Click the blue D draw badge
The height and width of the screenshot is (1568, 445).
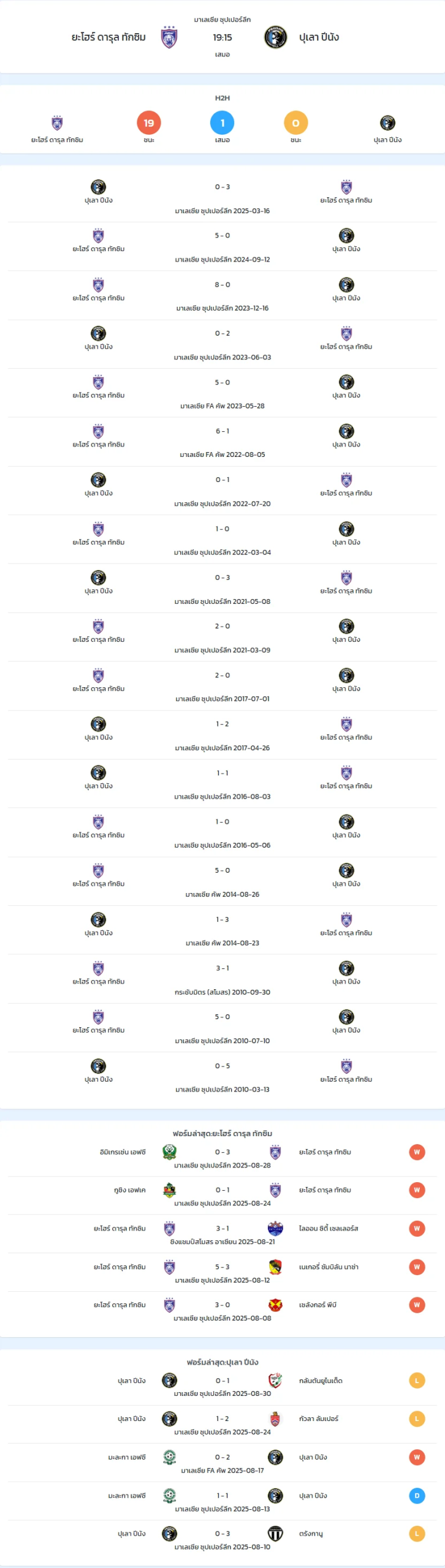click(417, 1496)
